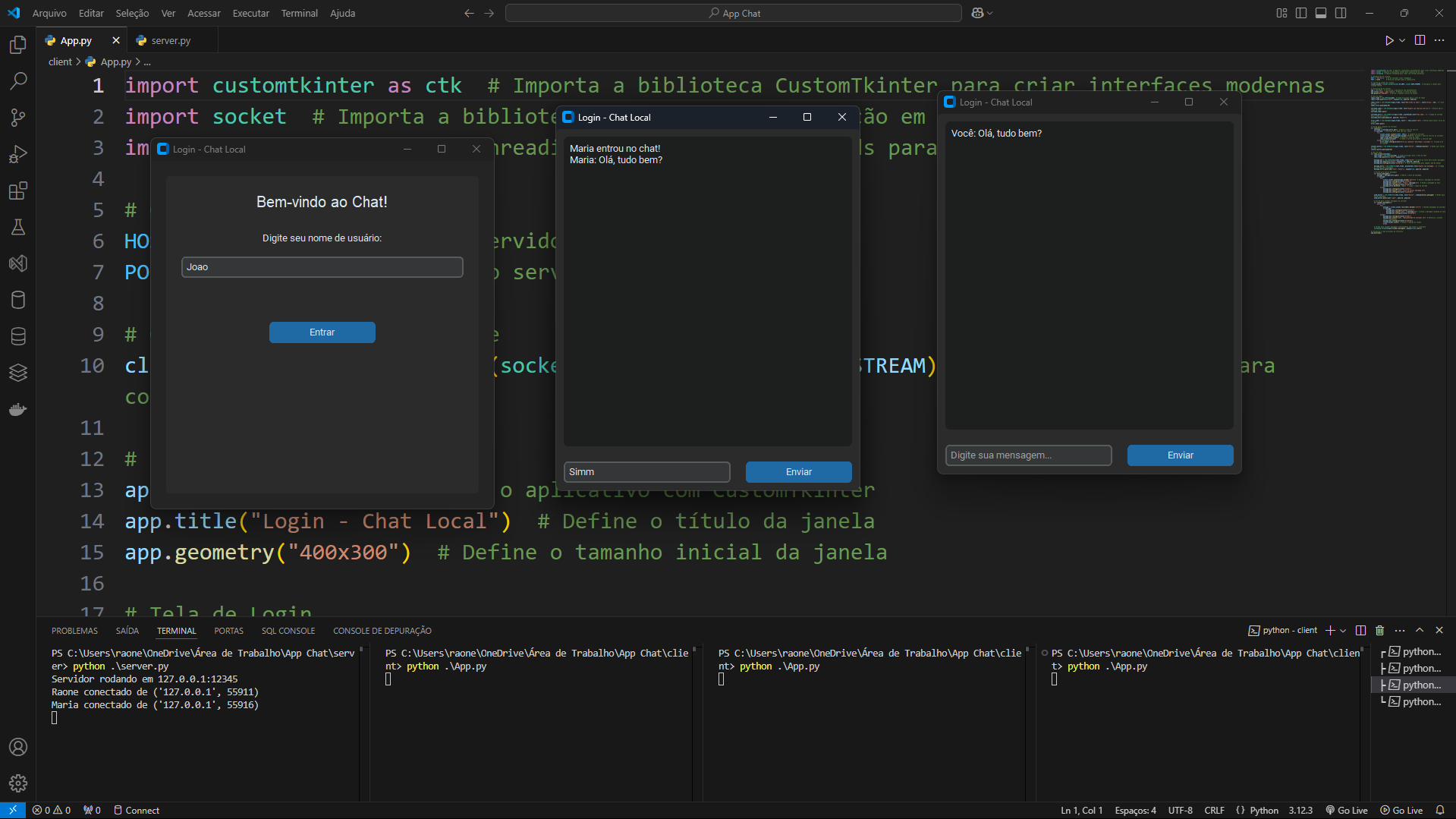Click Enviar in the right chat window
1456x819 pixels.
1181,455
